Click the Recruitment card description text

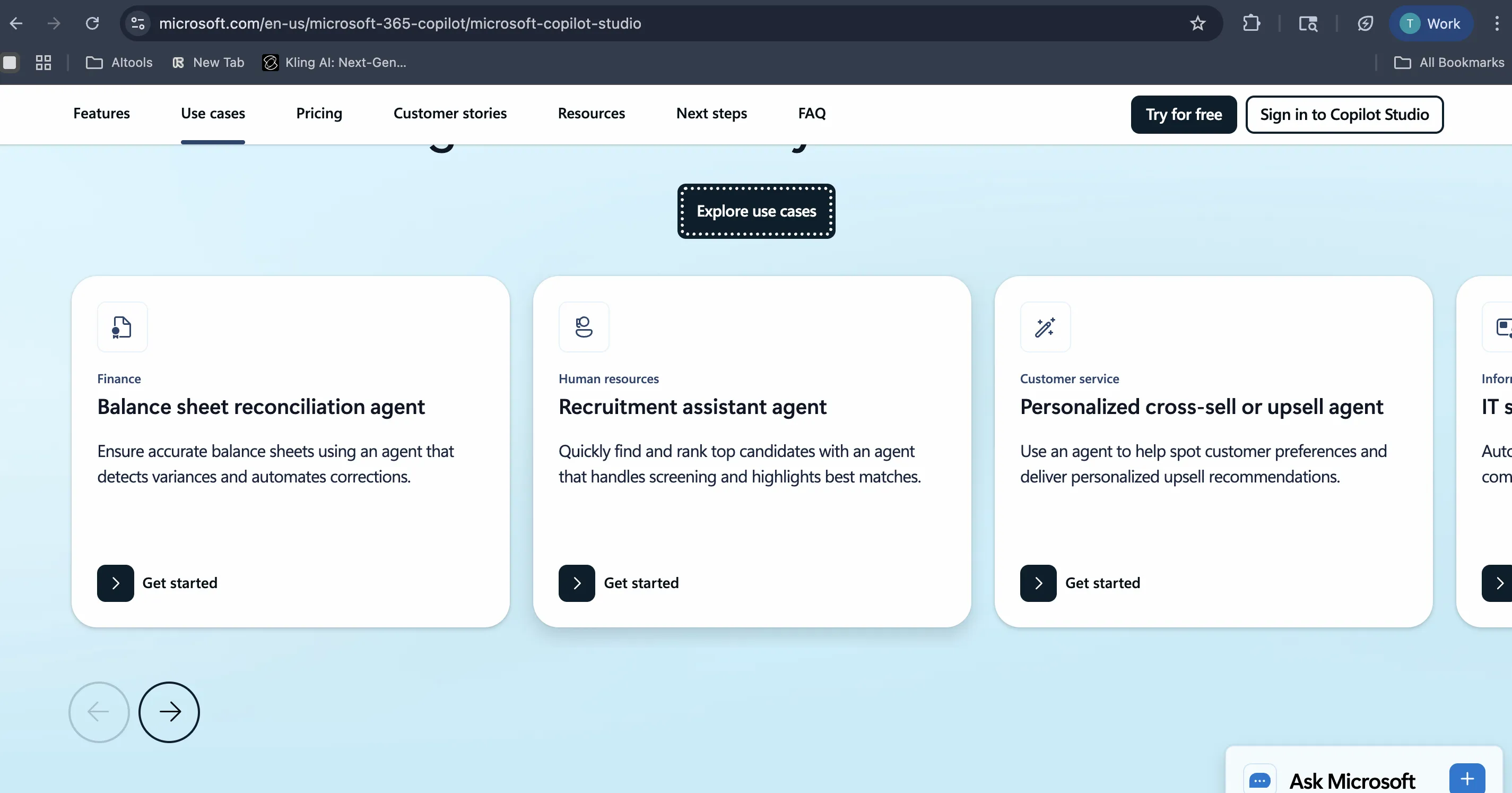point(740,464)
